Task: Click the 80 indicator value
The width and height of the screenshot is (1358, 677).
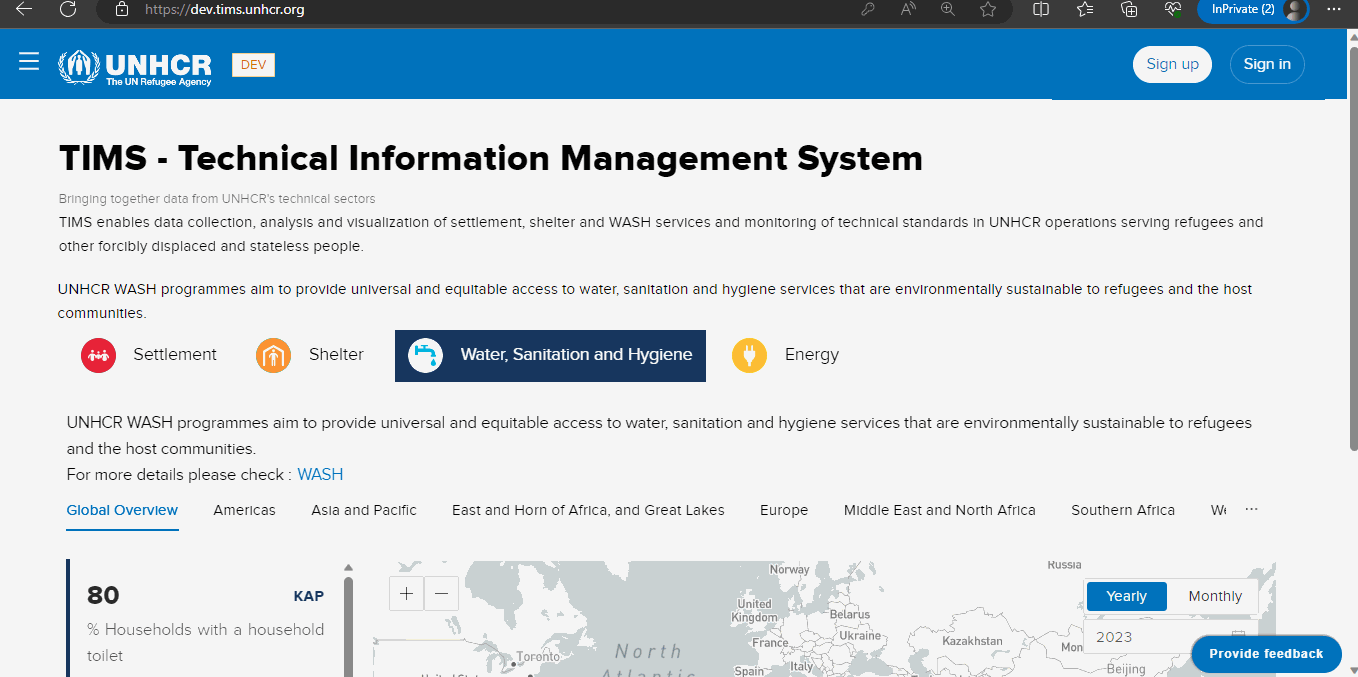Action: [x=103, y=596]
